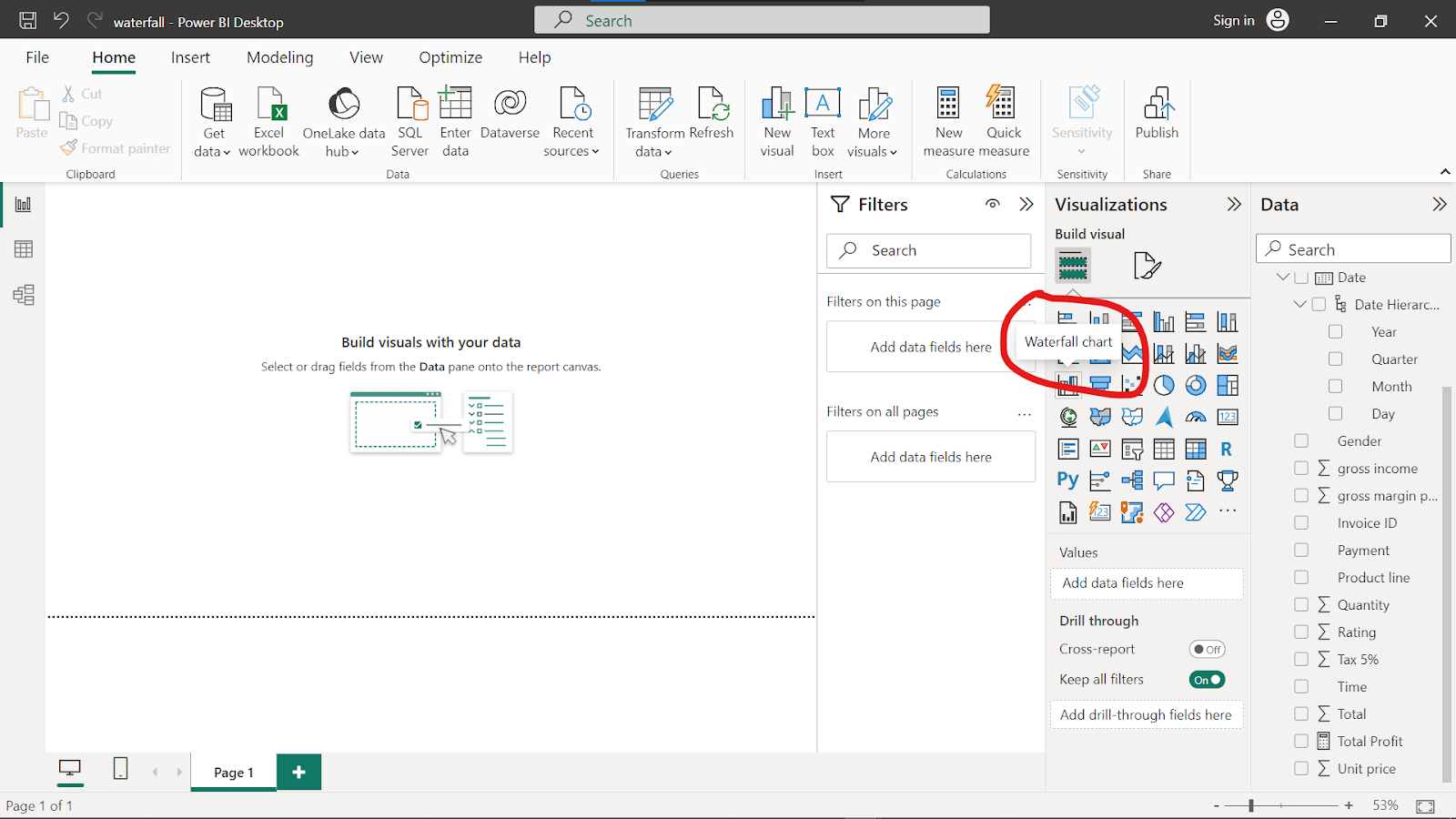This screenshot has height=819, width=1456.
Task: Switch to the View ribbon tab
Action: coord(366,57)
